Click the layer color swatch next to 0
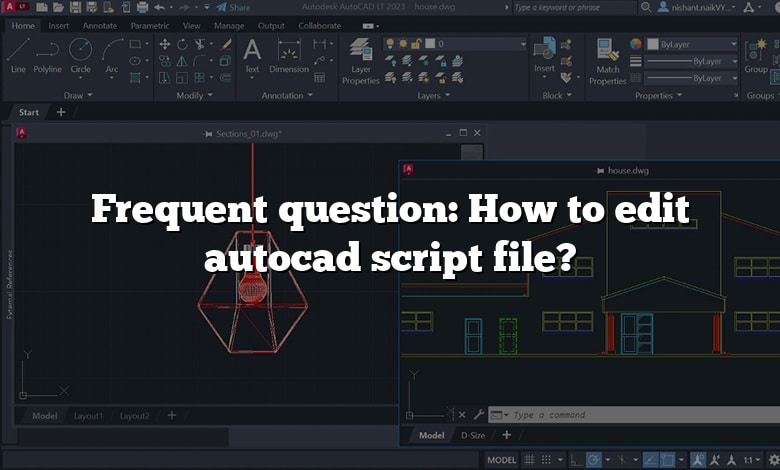The width and height of the screenshot is (780, 470). pyautogui.click(x=430, y=44)
